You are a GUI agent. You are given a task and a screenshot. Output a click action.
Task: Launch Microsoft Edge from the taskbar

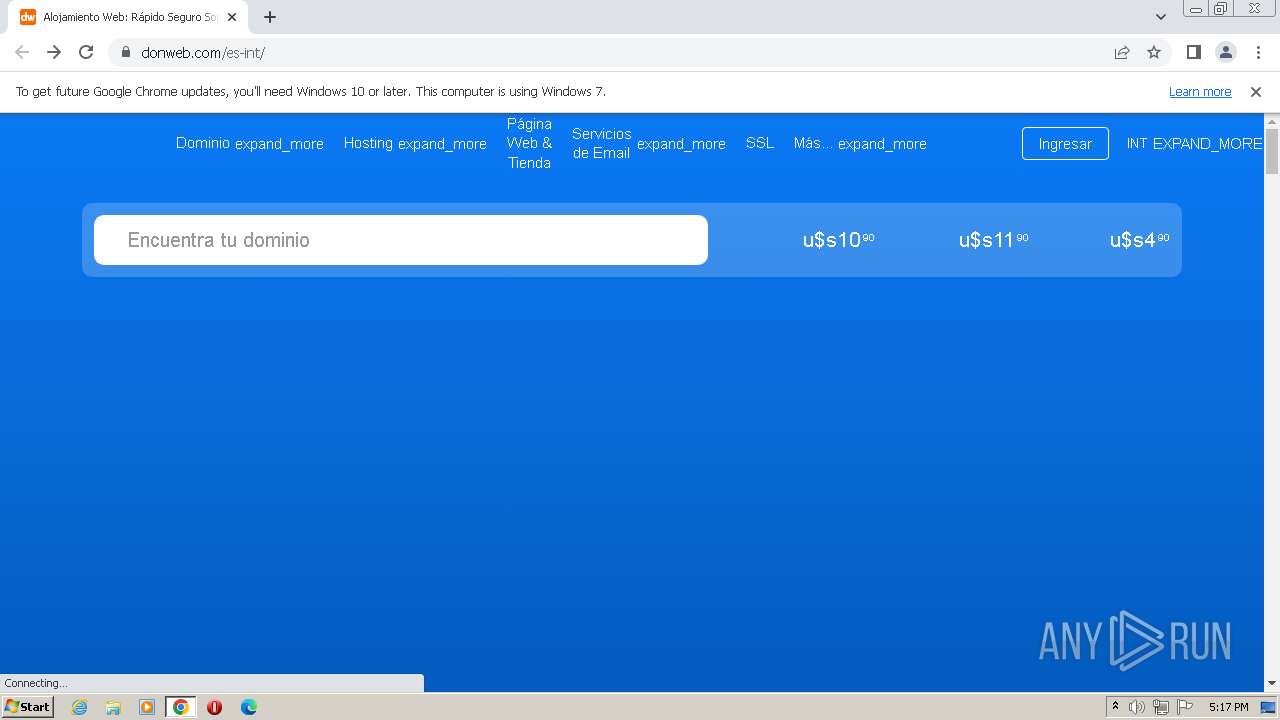(x=248, y=707)
